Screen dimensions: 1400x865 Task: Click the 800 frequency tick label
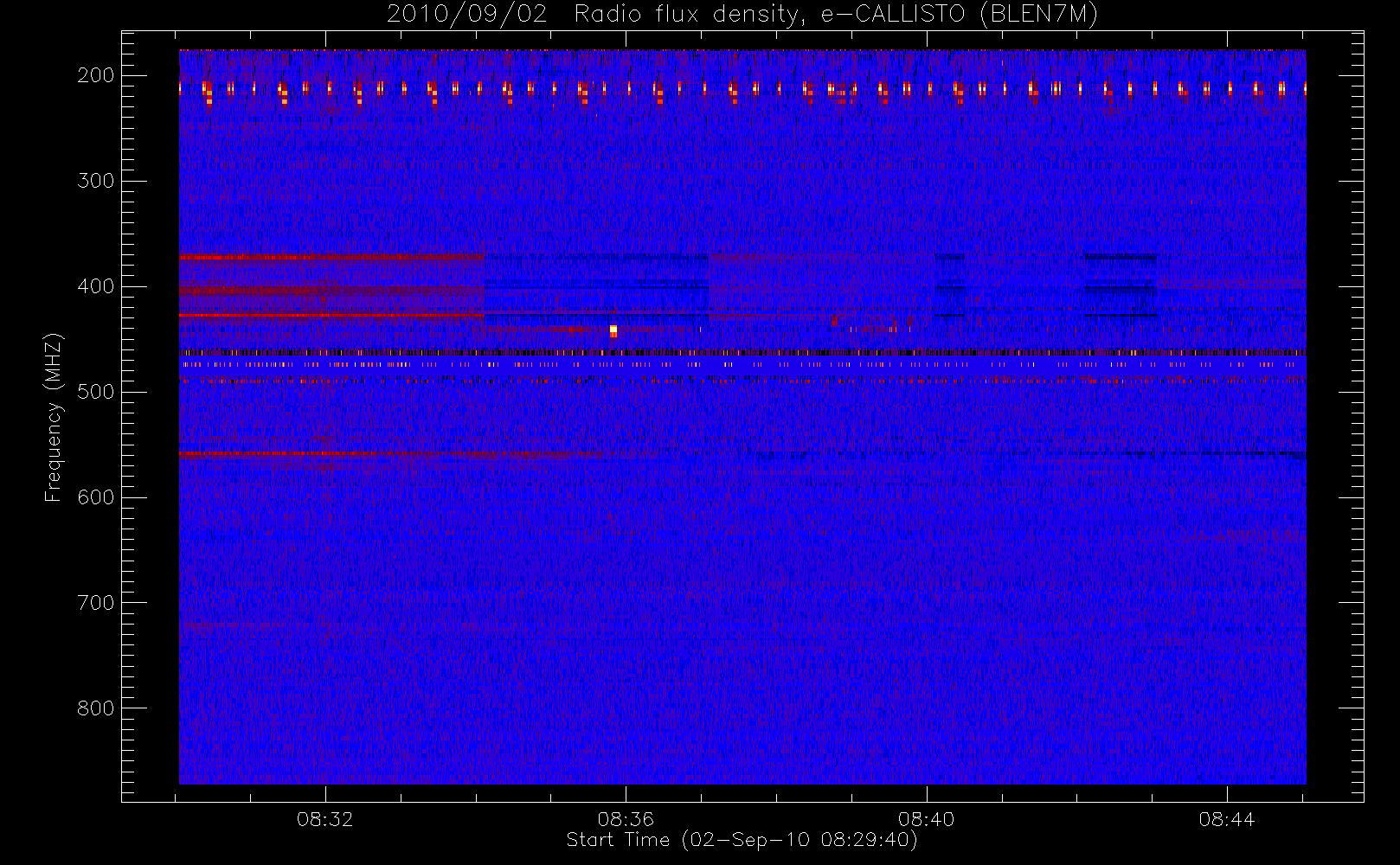coord(96,708)
